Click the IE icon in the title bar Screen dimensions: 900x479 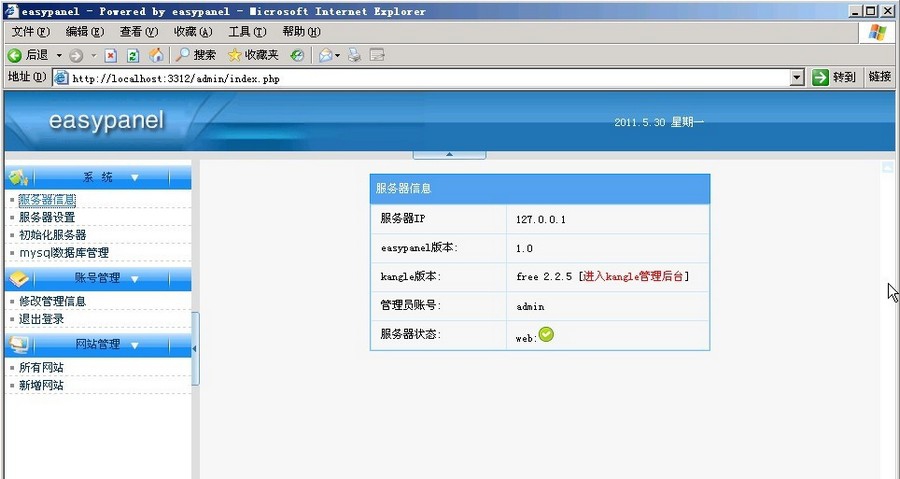(x=11, y=11)
